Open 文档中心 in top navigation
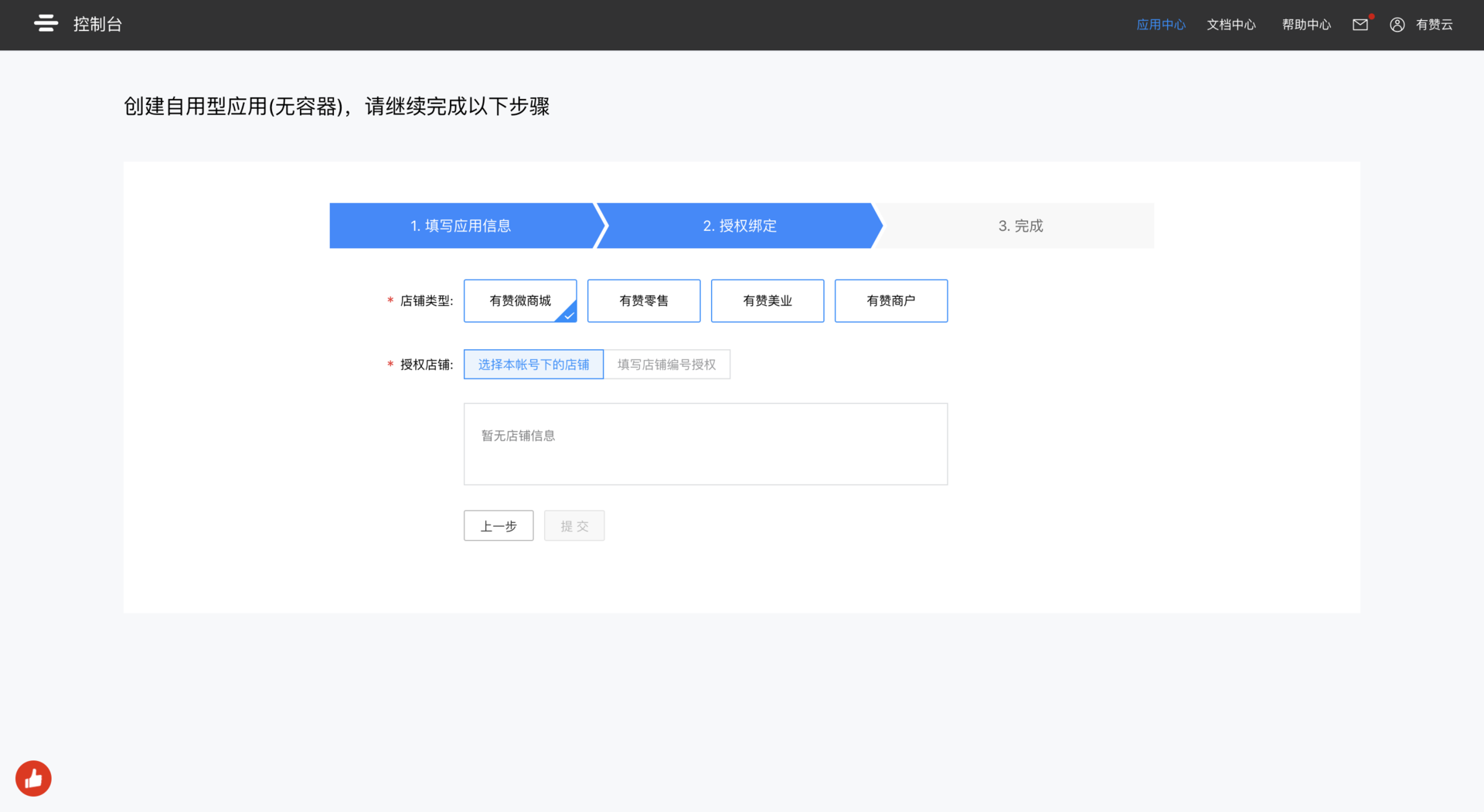This screenshot has height=812, width=1484. [1231, 25]
